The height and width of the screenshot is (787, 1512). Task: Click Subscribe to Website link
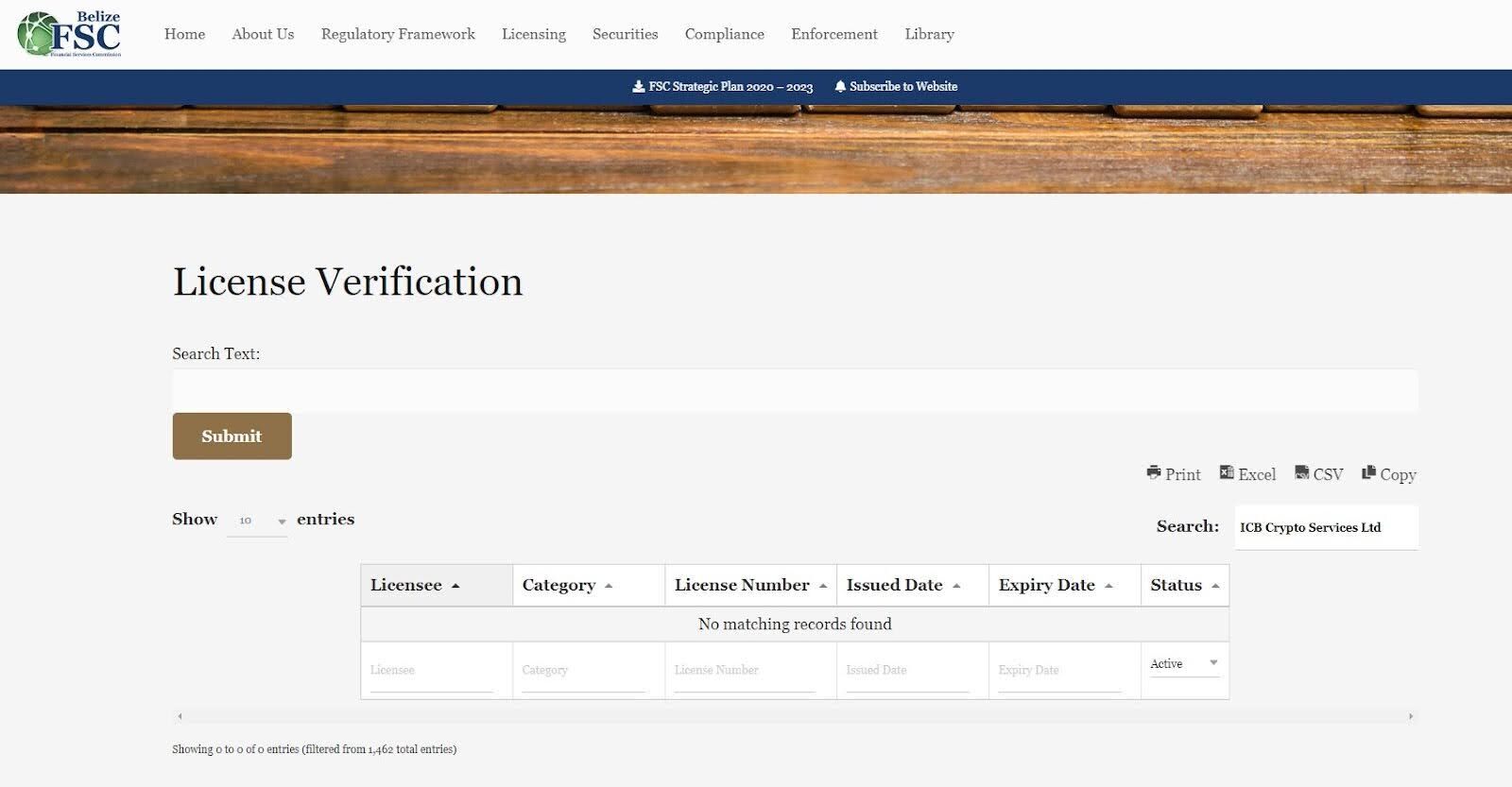896,86
